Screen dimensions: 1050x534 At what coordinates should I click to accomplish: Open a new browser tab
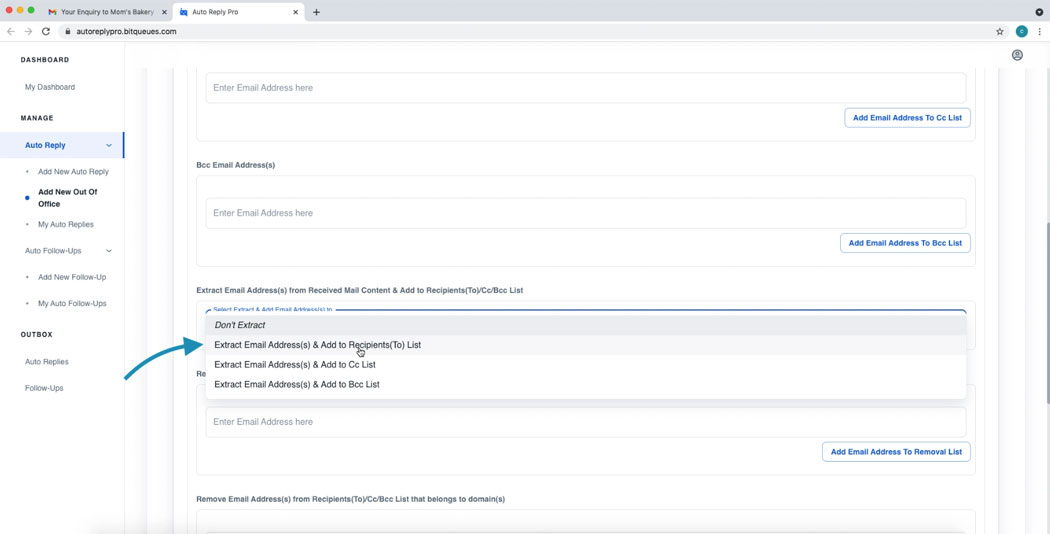tap(316, 12)
